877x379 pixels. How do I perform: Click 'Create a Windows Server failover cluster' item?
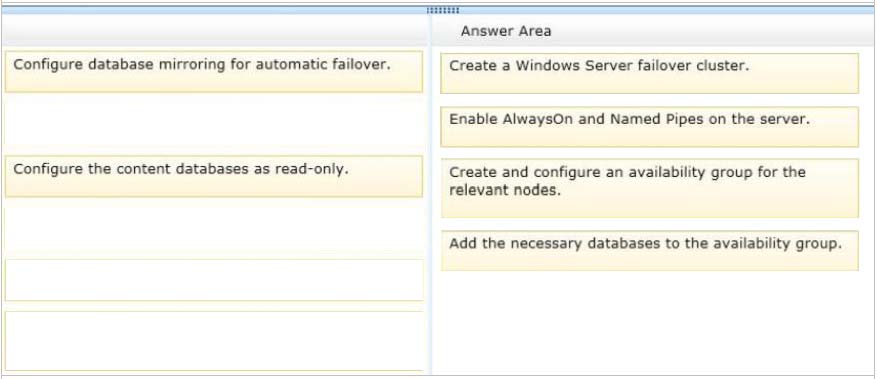649,73
